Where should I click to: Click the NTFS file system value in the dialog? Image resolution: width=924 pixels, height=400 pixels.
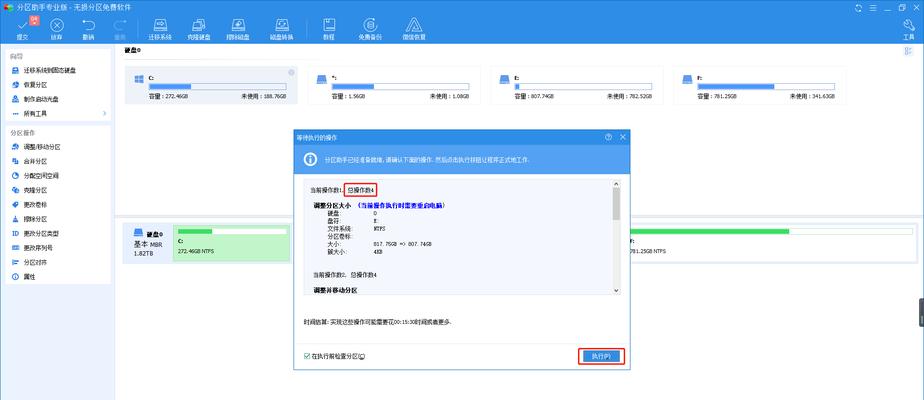click(x=378, y=229)
